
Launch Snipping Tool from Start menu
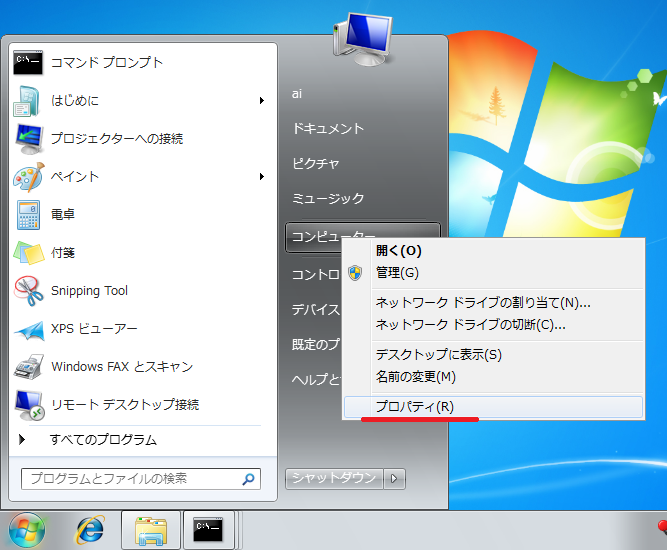click(x=28, y=291)
